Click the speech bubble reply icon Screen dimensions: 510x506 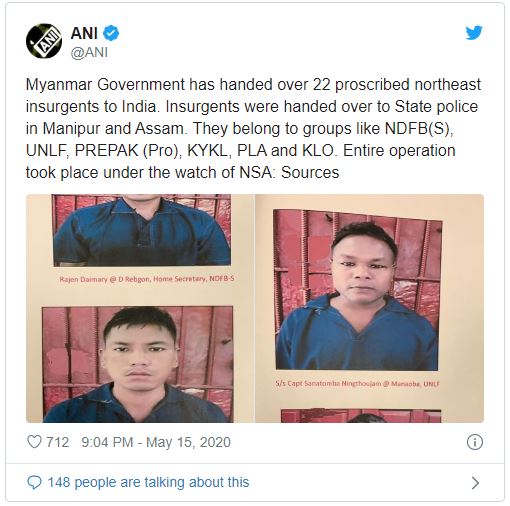34,482
